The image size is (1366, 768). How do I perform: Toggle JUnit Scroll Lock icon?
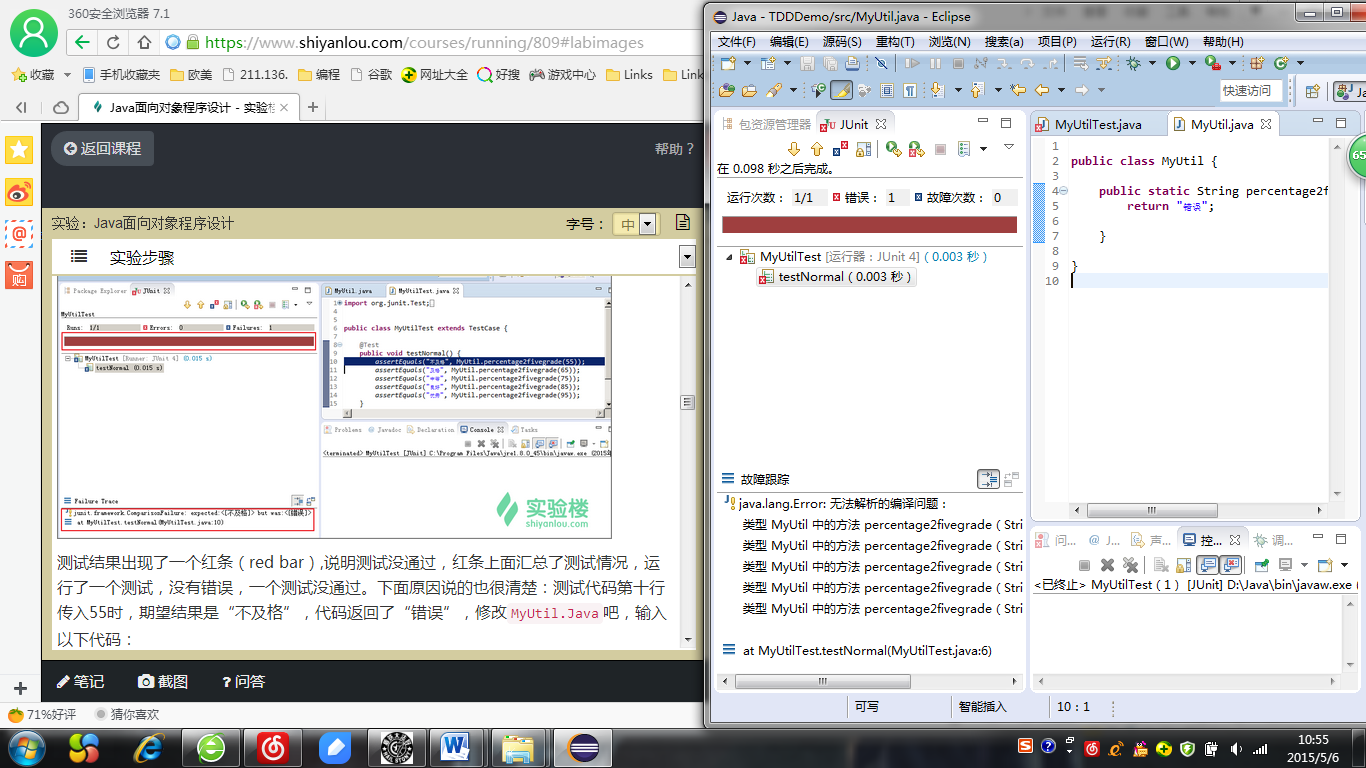(864, 149)
